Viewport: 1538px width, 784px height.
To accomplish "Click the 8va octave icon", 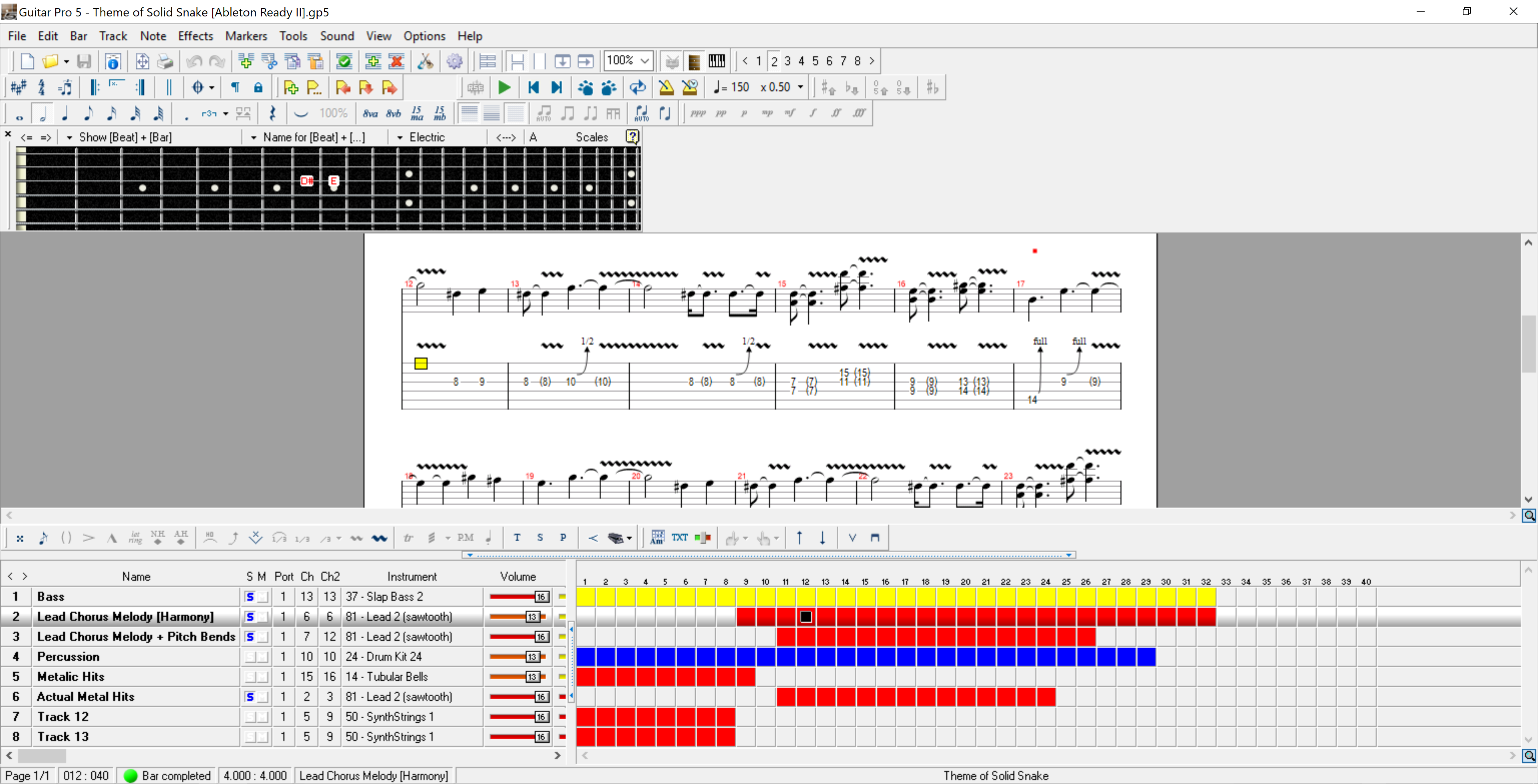I will click(x=370, y=113).
